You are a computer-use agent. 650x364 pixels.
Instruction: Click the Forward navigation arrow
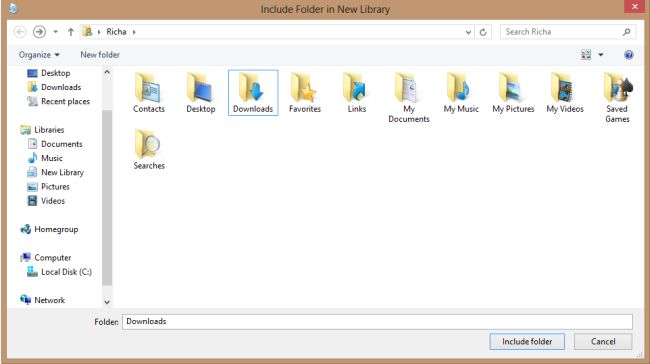click(39, 32)
